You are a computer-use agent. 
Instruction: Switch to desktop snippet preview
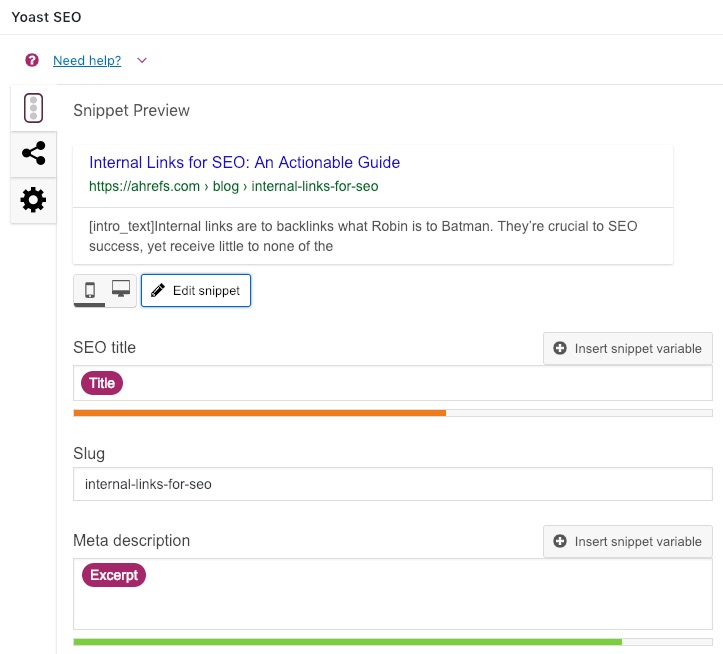click(121, 289)
